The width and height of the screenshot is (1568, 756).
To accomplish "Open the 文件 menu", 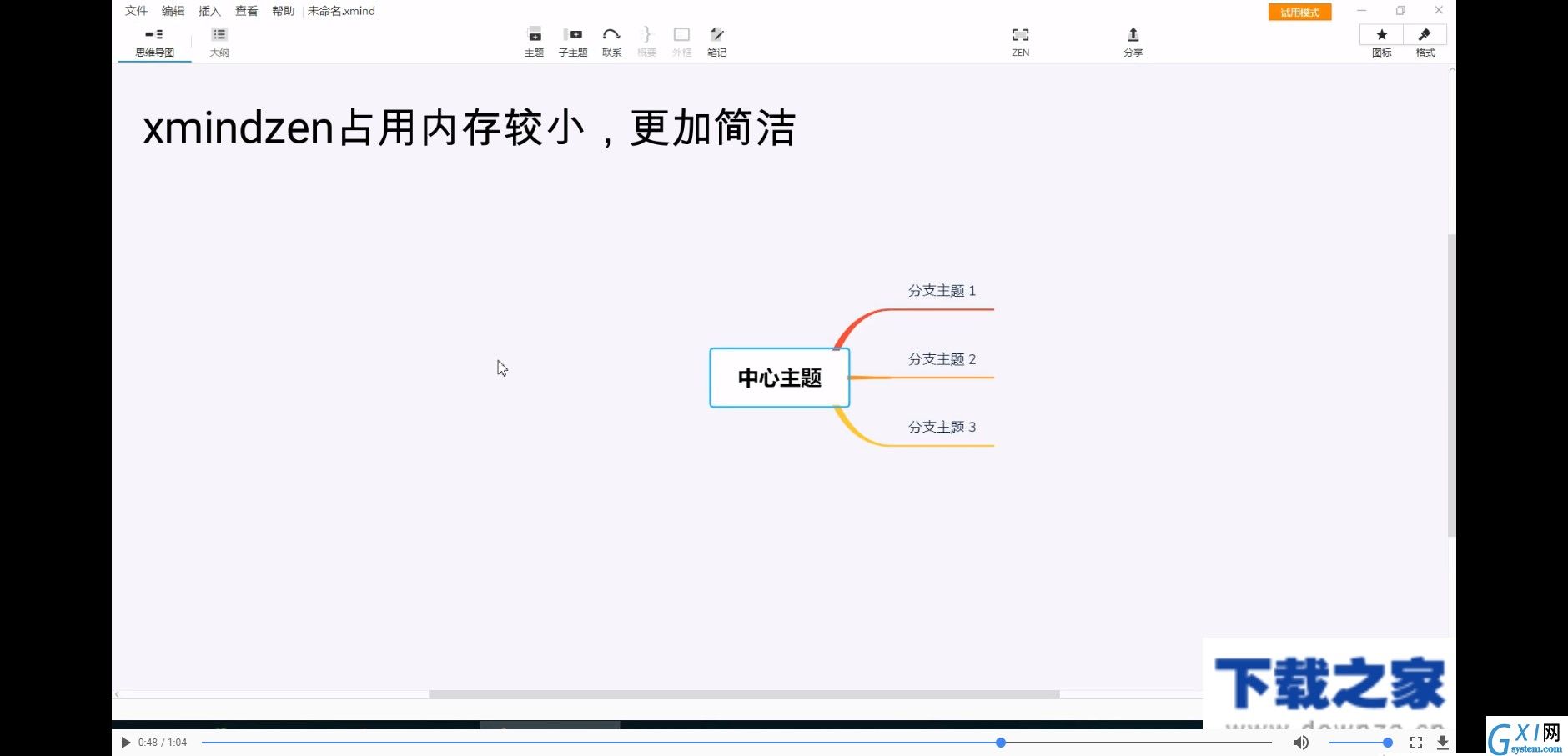I will [x=136, y=11].
